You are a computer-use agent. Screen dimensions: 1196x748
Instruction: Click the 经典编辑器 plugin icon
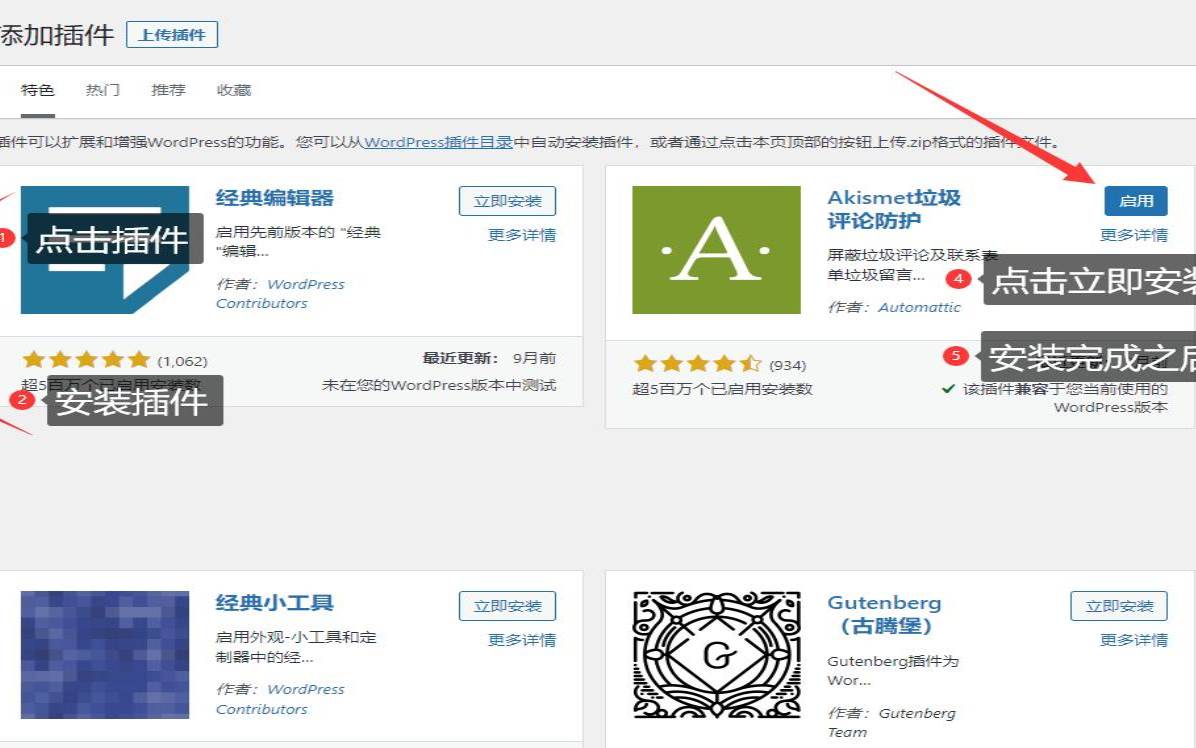104,250
